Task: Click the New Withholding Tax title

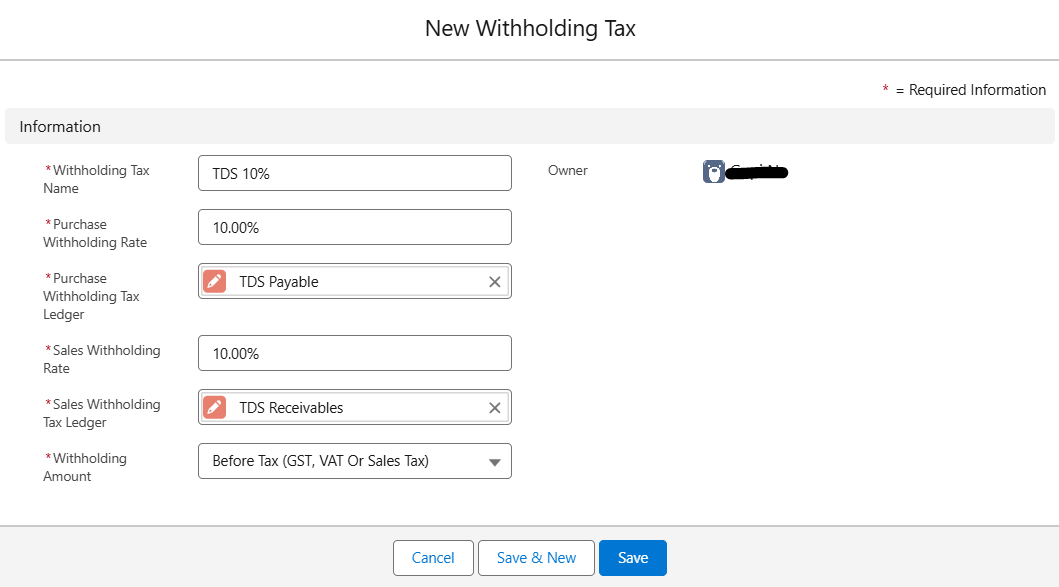Action: pos(530,29)
